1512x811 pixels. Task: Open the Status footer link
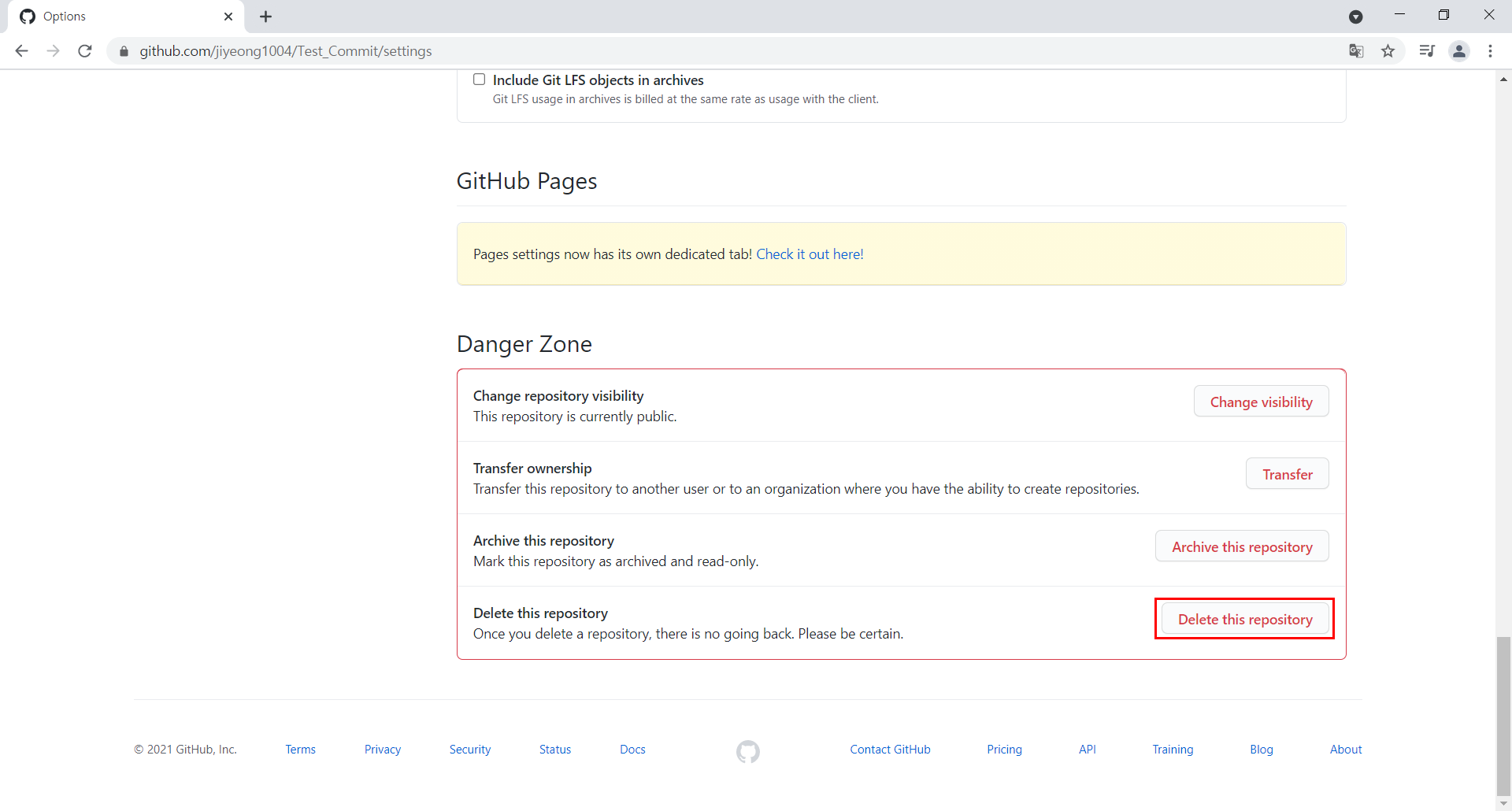(555, 750)
